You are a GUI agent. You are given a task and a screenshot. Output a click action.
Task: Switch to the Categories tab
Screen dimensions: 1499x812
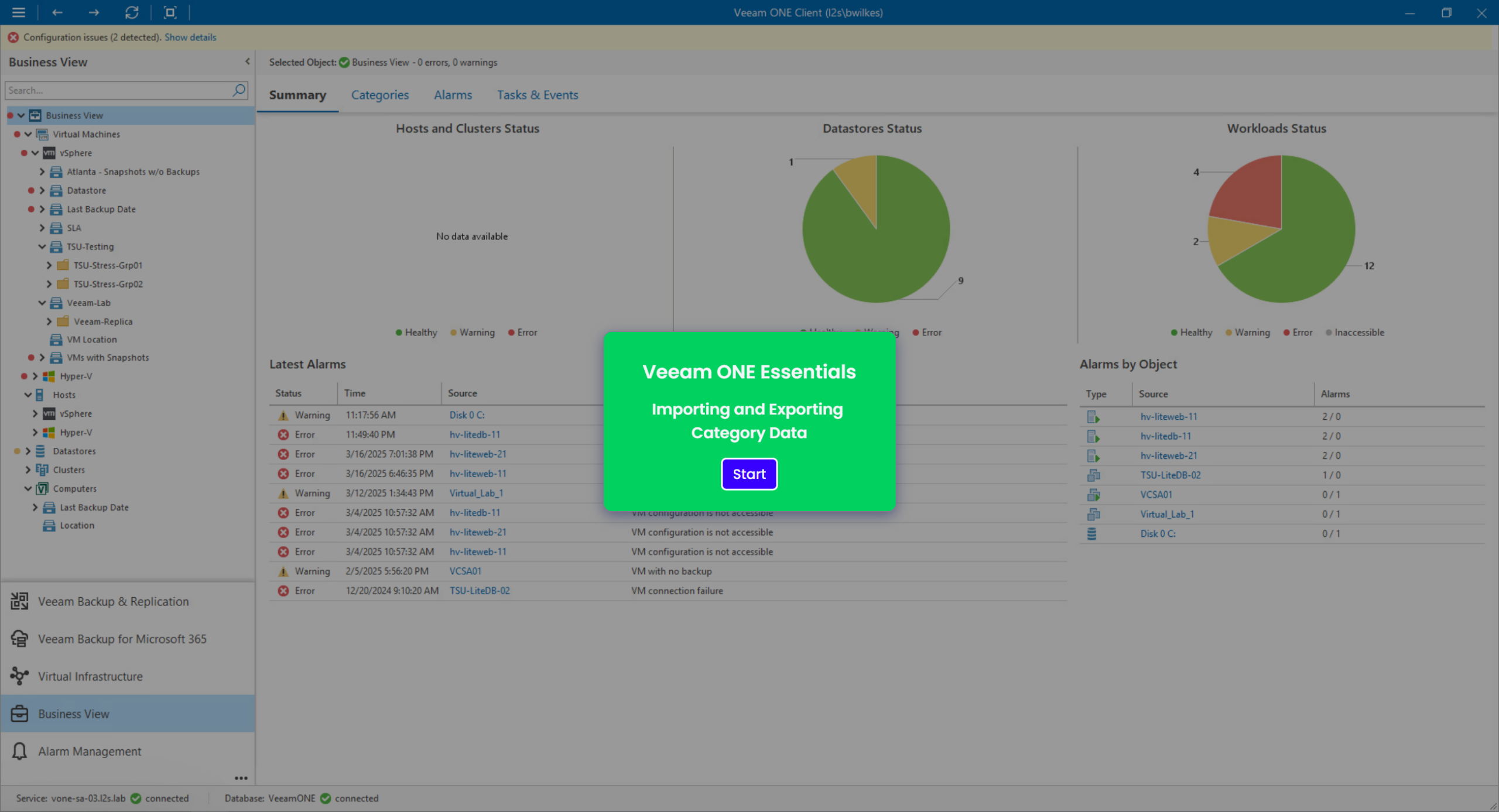click(379, 95)
